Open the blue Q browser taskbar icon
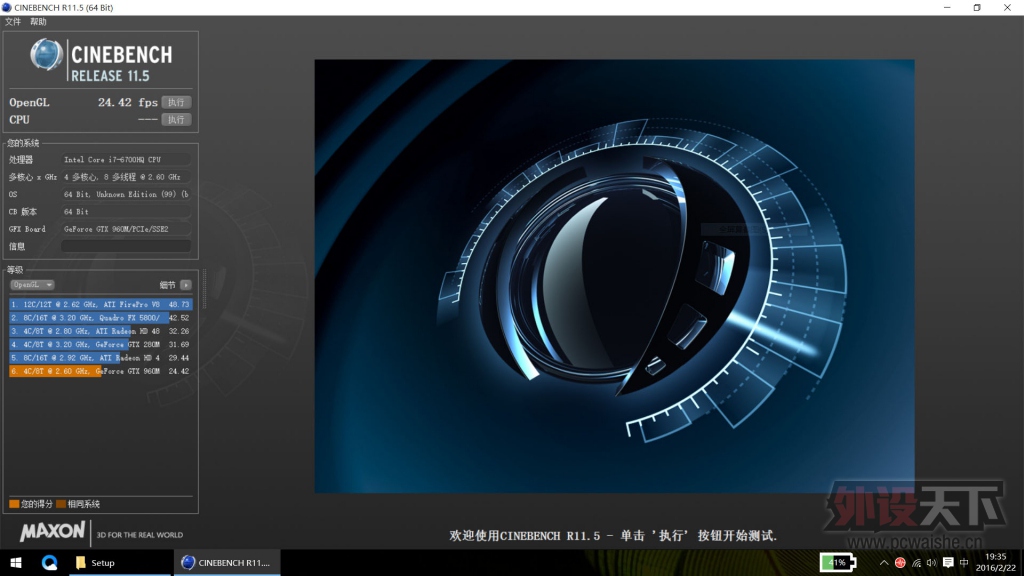Screen dimensions: 1024x576 tap(50, 562)
